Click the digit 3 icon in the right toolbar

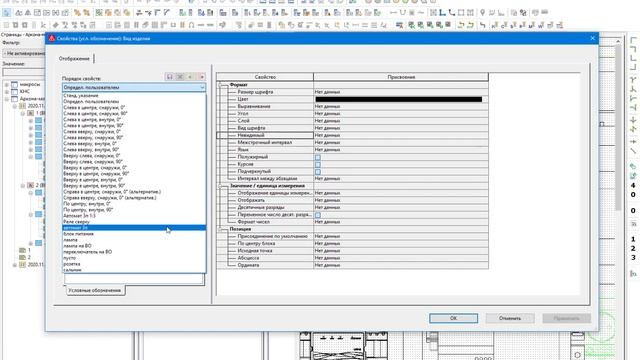(633, 258)
